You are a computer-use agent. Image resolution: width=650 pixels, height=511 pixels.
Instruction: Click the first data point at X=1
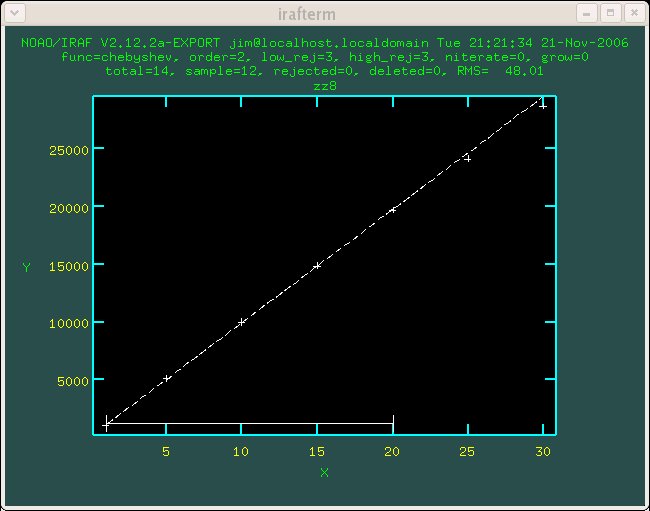click(x=107, y=424)
